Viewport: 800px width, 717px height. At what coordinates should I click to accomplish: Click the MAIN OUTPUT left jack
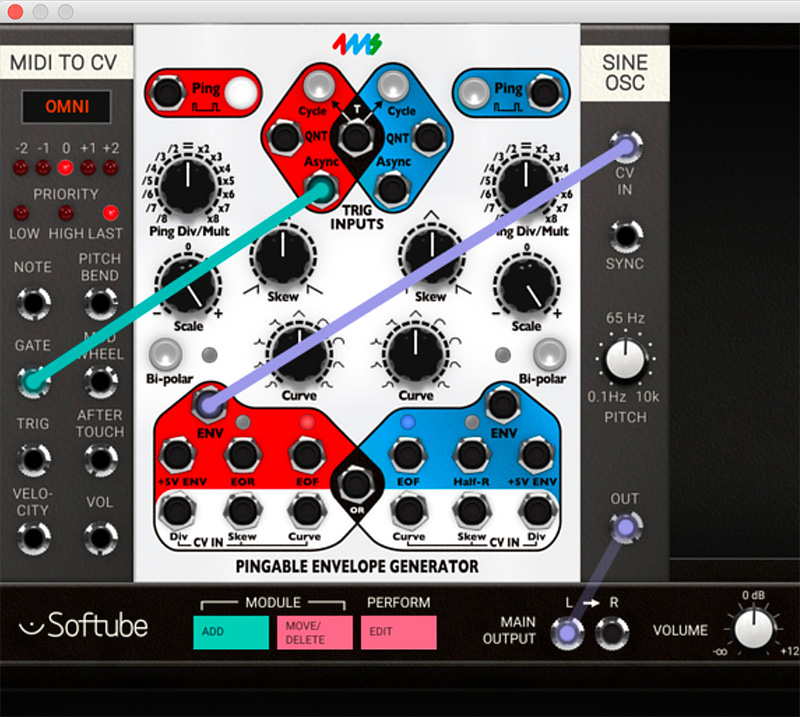point(568,632)
